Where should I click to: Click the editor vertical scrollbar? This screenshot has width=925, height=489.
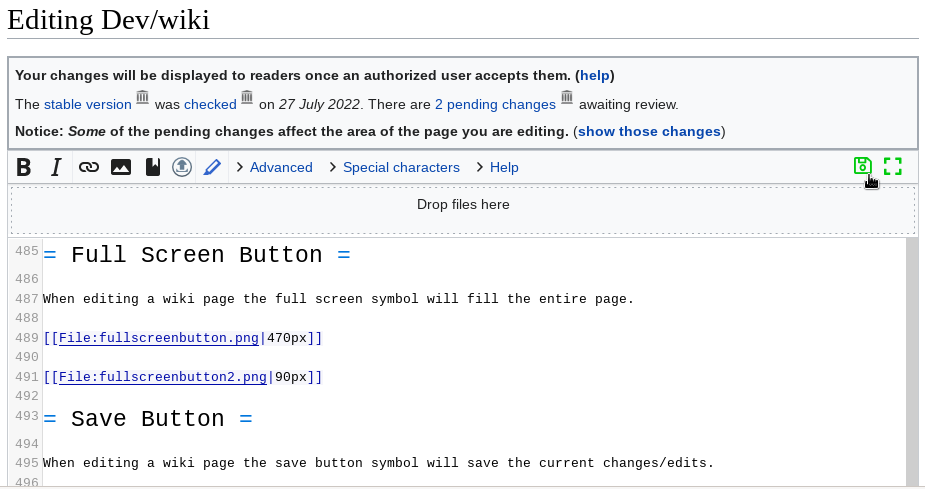pyautogui.click(x=911, y=360)
